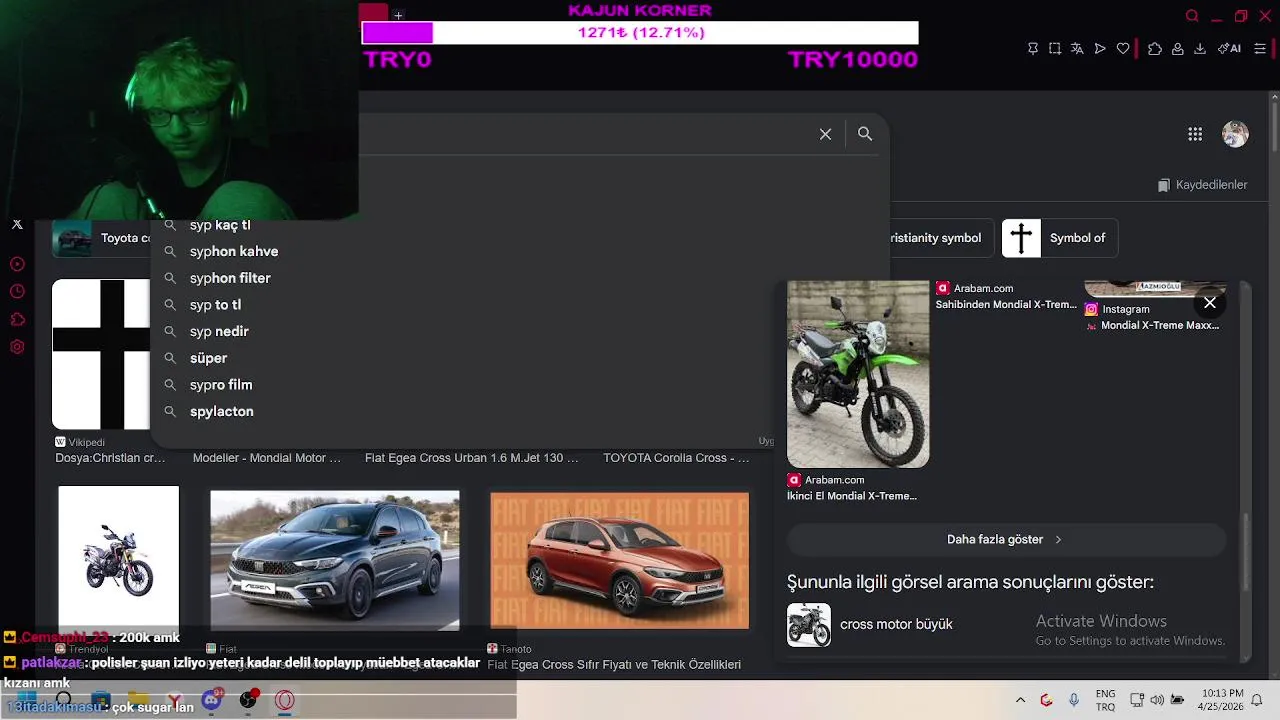The width and height of the screenshot is (1280, 720).
Task: Open the volume control in tray
Action: 1157,700
